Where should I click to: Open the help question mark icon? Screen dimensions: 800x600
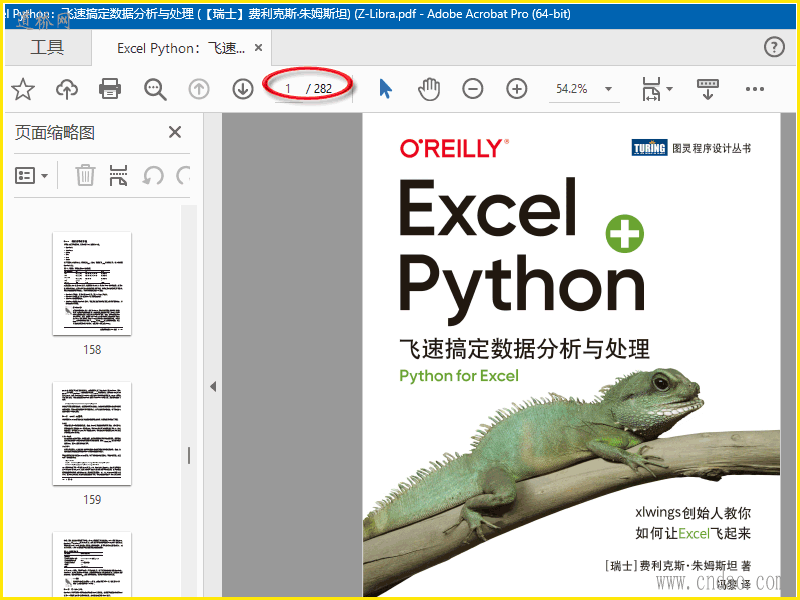774,47
